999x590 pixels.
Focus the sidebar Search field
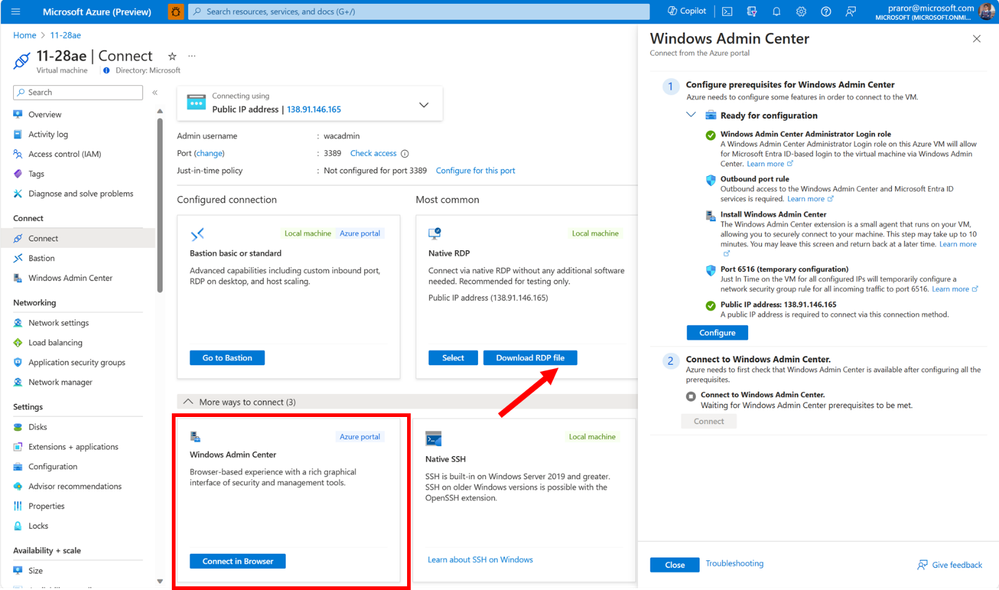coord(78,92)
